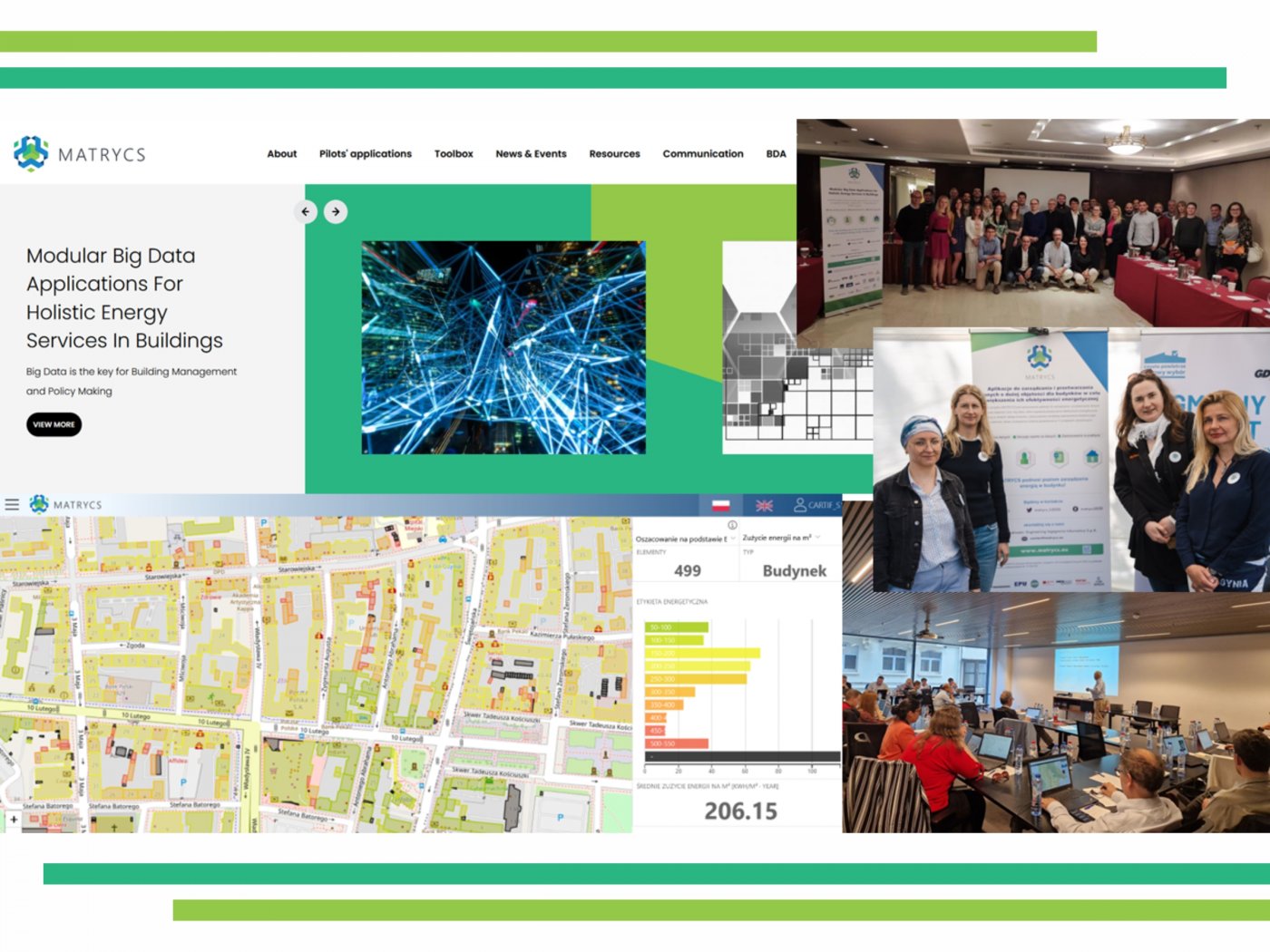
Task: Select the green 50-100 energy label bar
Action: pyautogui.click(x=677, y=627)
